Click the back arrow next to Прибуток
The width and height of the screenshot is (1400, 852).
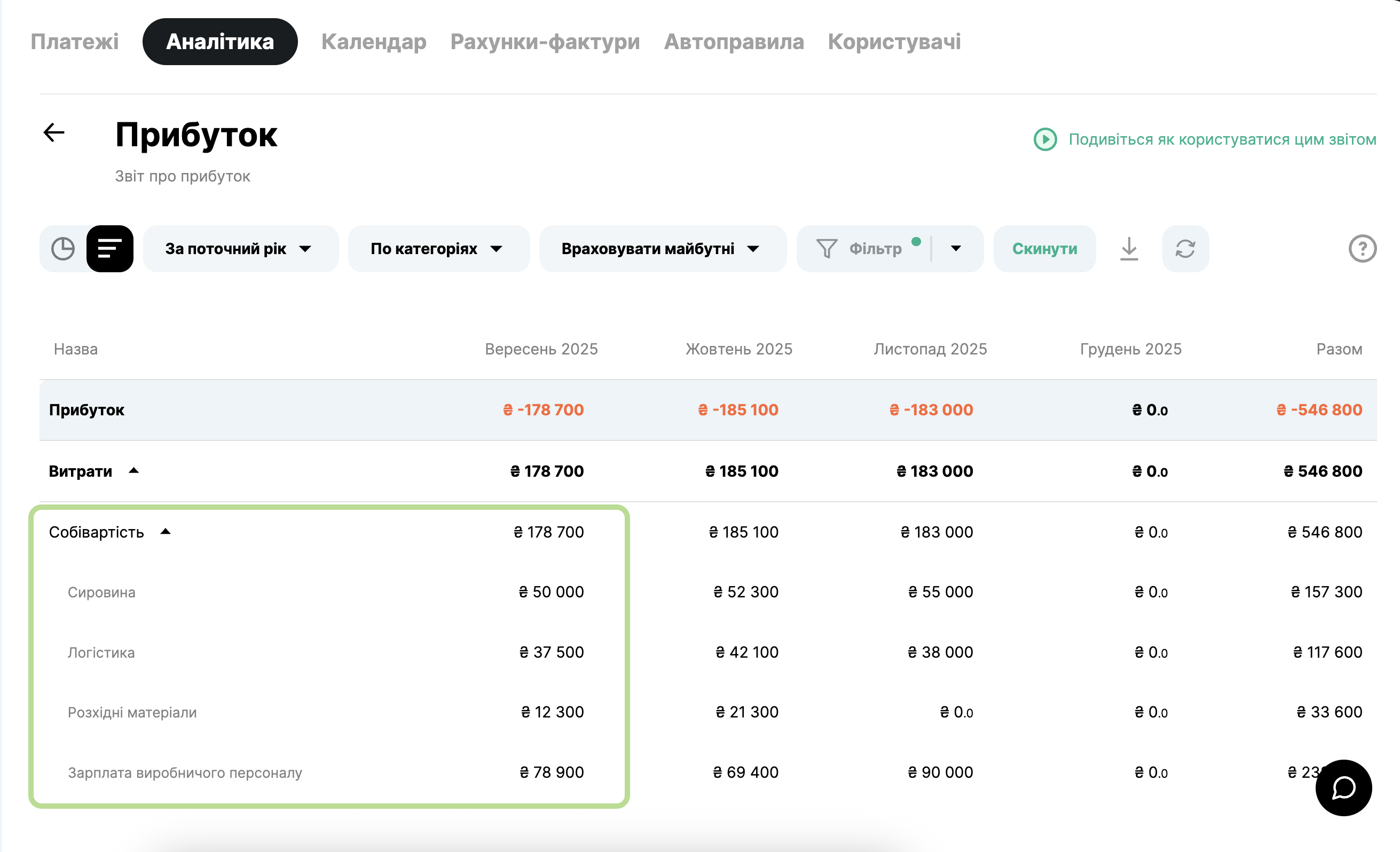click(x=54, y=133)
